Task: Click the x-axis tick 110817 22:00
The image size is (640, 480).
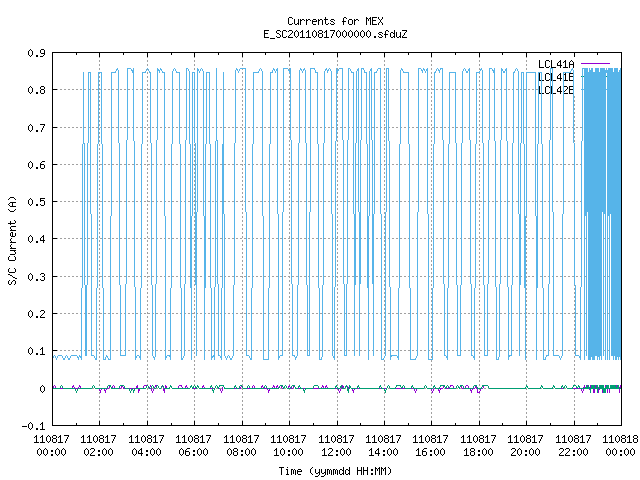Action: pyautogui.click(x=573, y=445)
